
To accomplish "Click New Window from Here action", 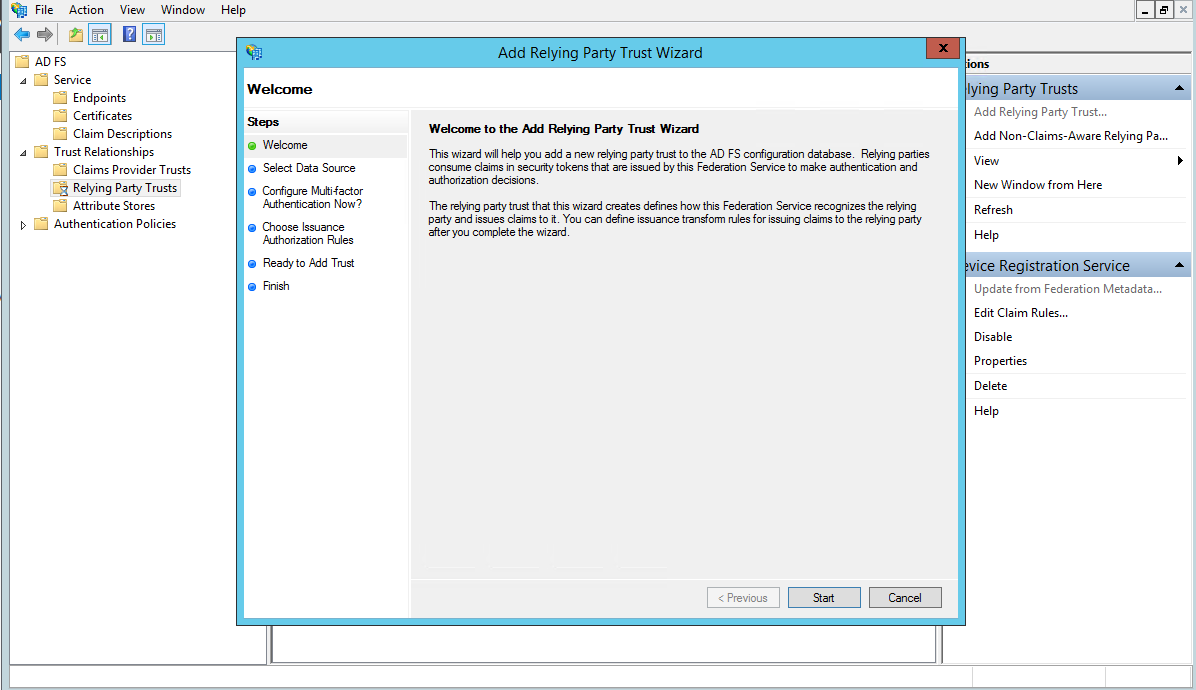I will pyautogui.click(x=1038, y=185).
